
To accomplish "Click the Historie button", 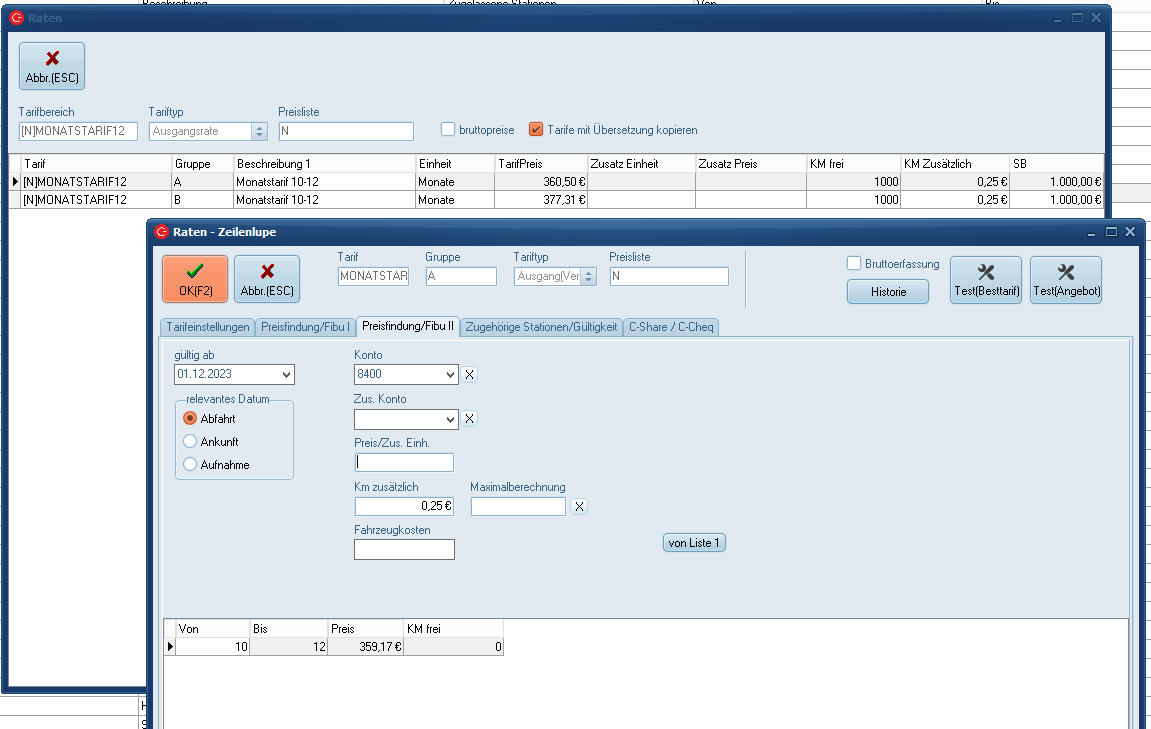I will pyautogui.click(x=887, y=292).
